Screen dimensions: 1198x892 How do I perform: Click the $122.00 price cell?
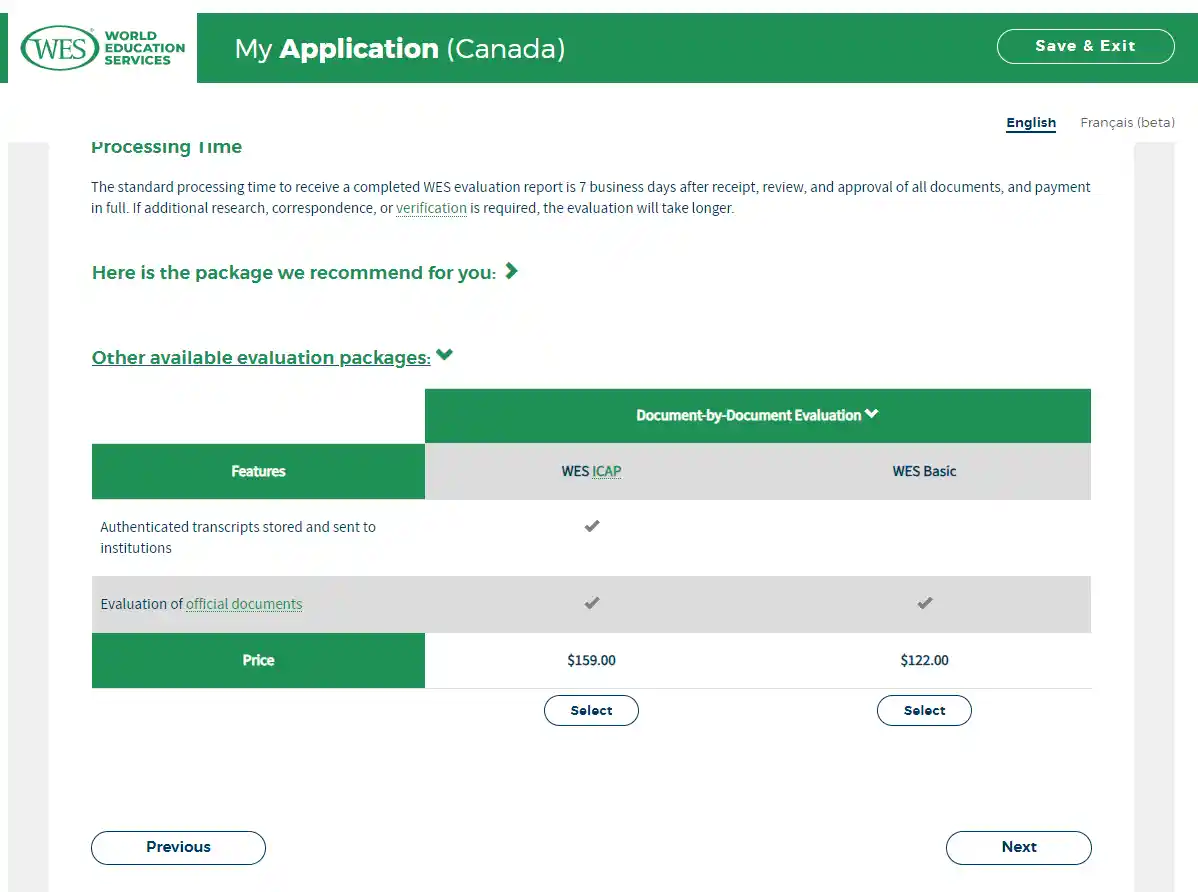point(924,660)
